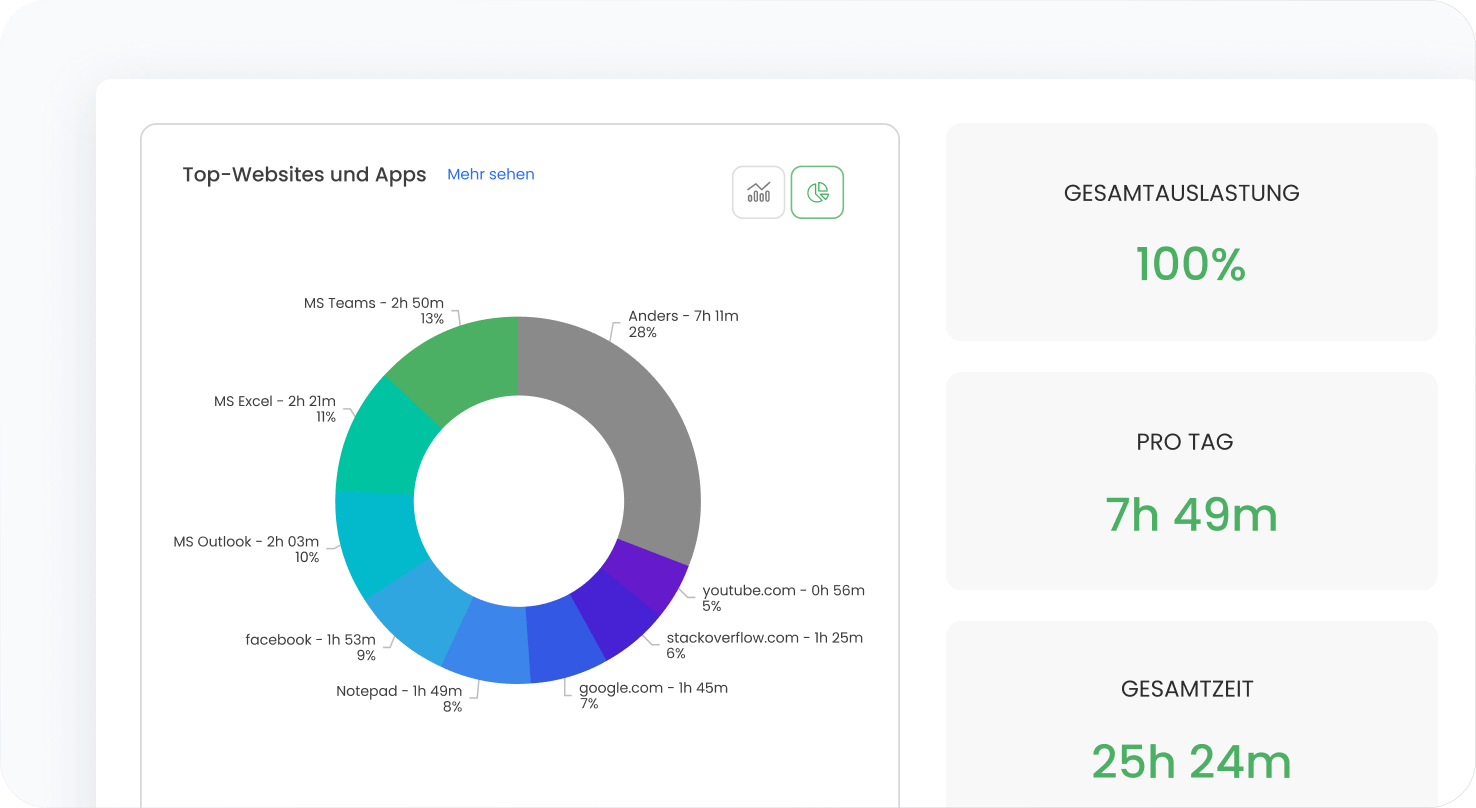Click the youtube.com - 0h 56m label

pos(783,591)
